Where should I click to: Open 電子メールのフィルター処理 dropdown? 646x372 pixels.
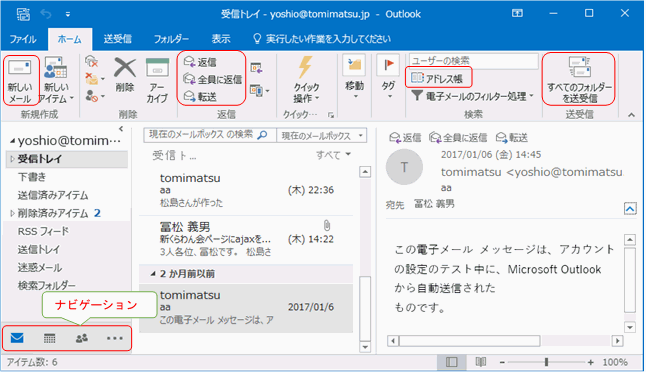tap(472, 96)
